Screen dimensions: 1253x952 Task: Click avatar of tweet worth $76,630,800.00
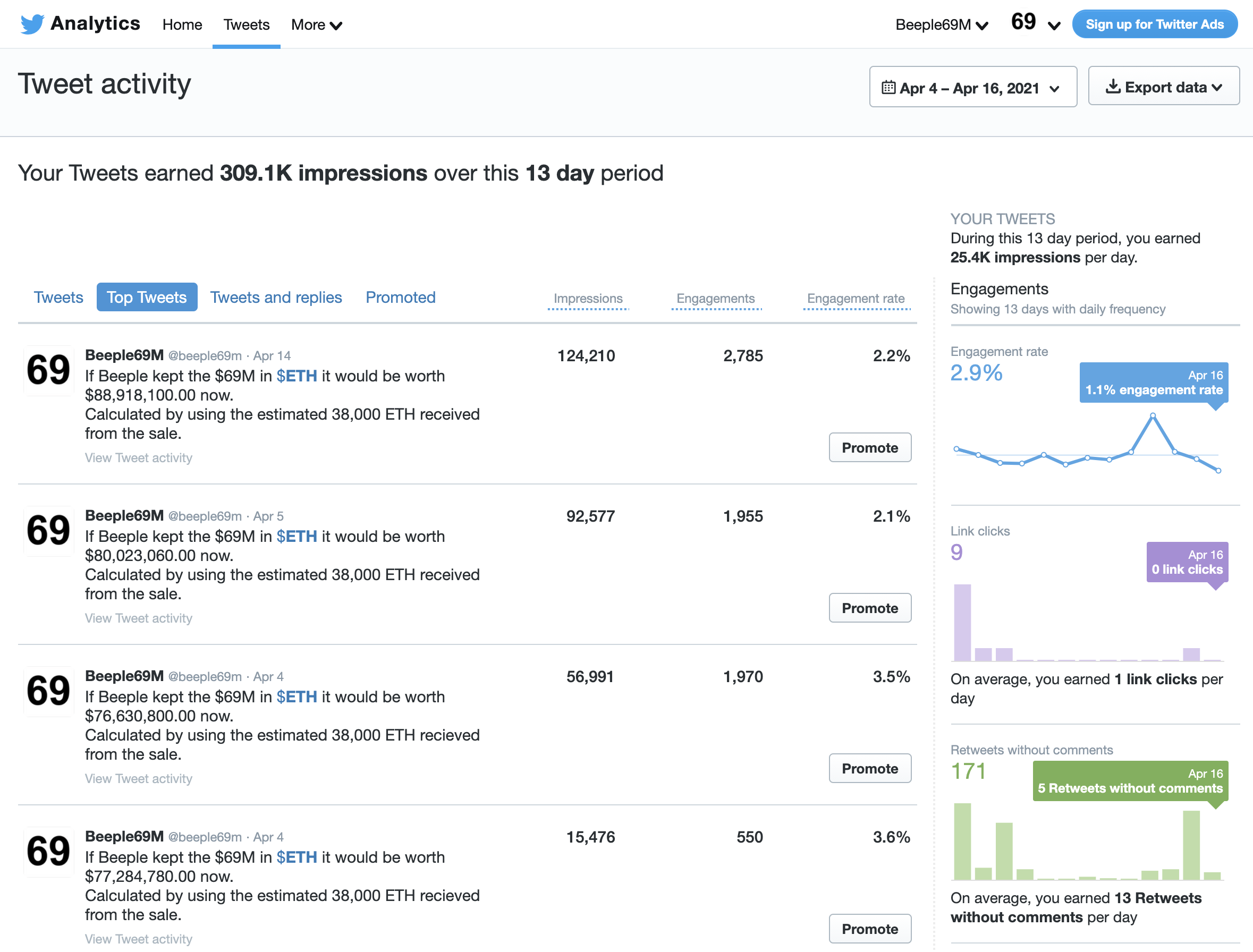pos(49,691)
